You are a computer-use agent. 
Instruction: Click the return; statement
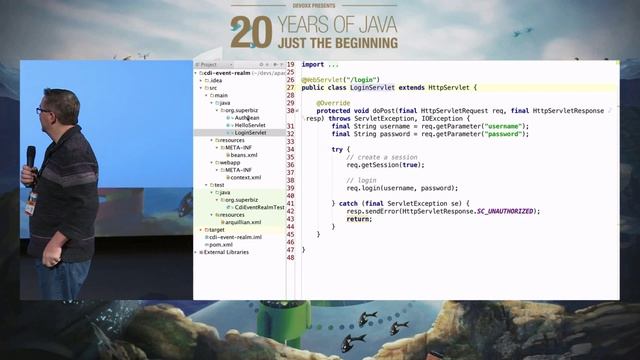359,219
